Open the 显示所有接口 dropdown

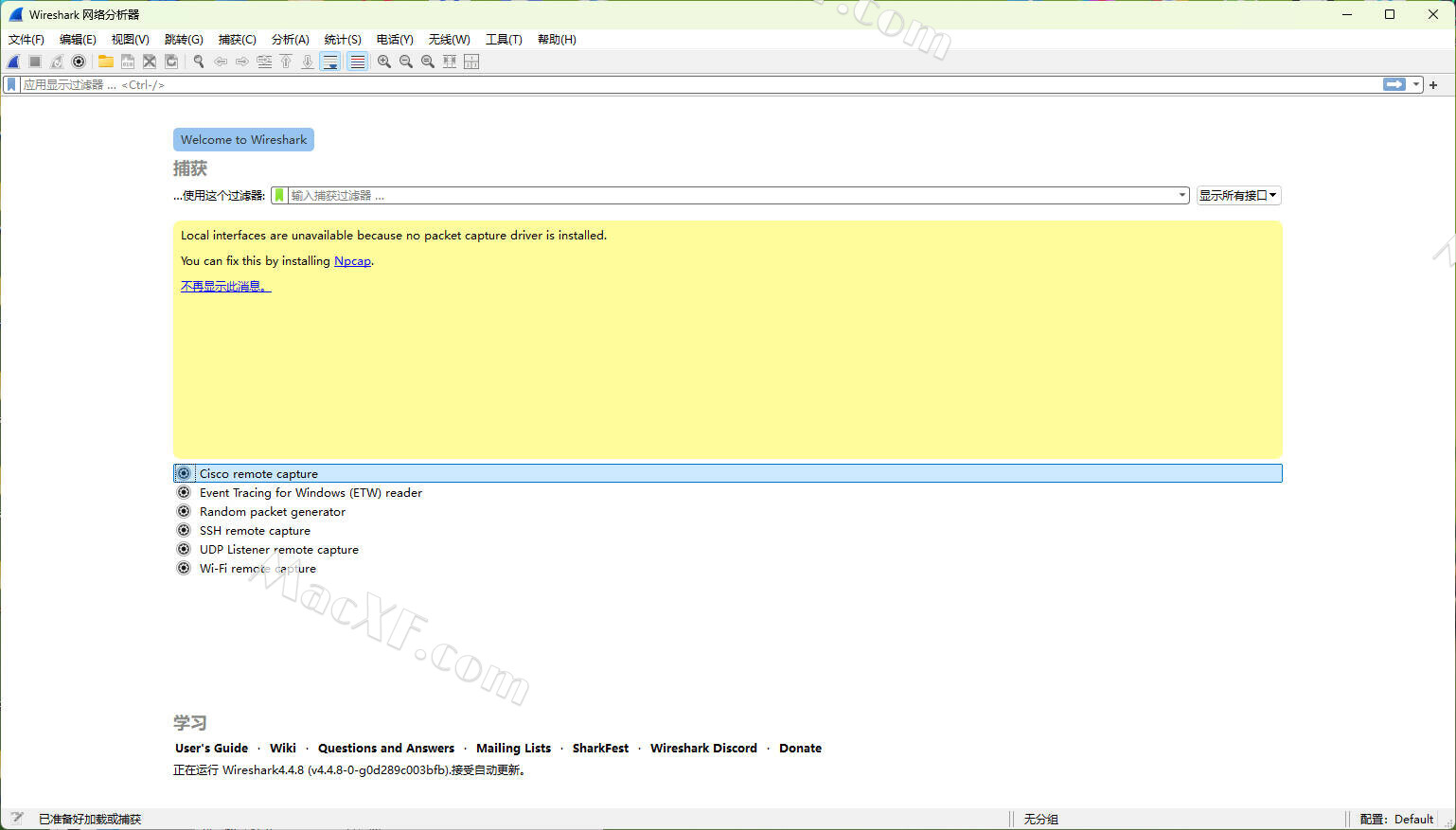pos(1238,195)
